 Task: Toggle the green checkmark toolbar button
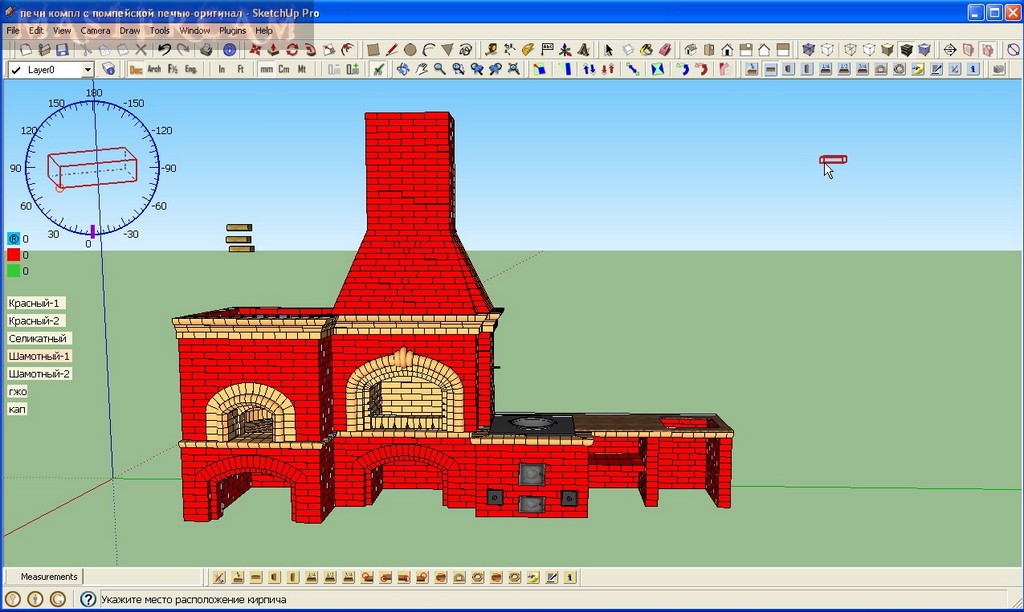tap(378, 69)
